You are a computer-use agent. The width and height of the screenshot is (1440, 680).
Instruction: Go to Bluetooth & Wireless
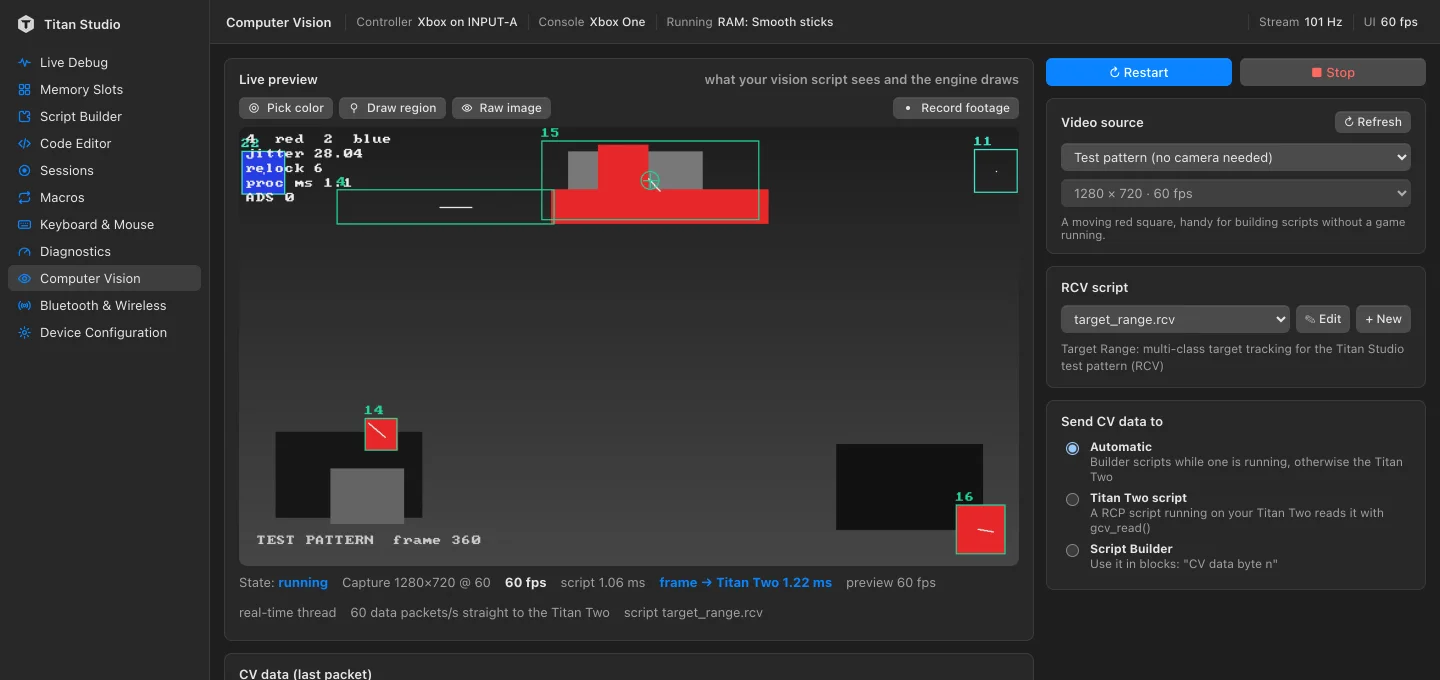(104, 305)
